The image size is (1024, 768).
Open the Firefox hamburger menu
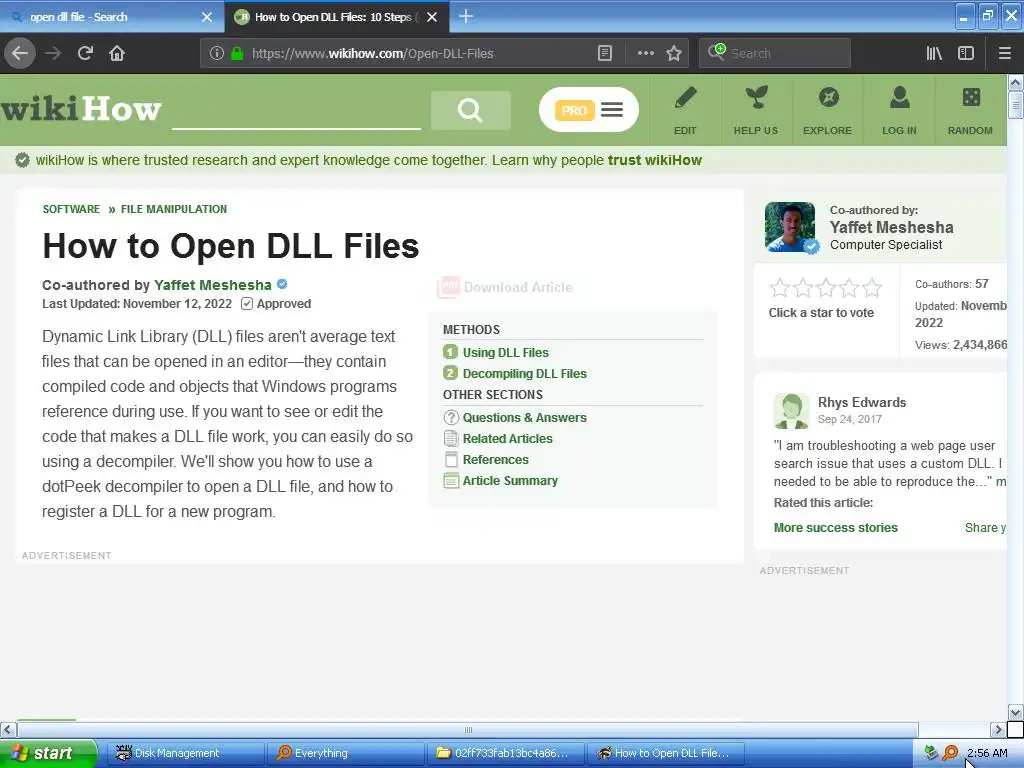[x=1004, y=54]
